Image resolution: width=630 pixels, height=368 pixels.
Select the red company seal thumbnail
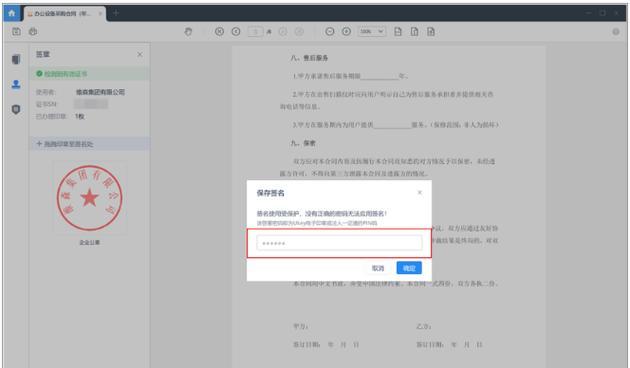click(x=89, y=198)
